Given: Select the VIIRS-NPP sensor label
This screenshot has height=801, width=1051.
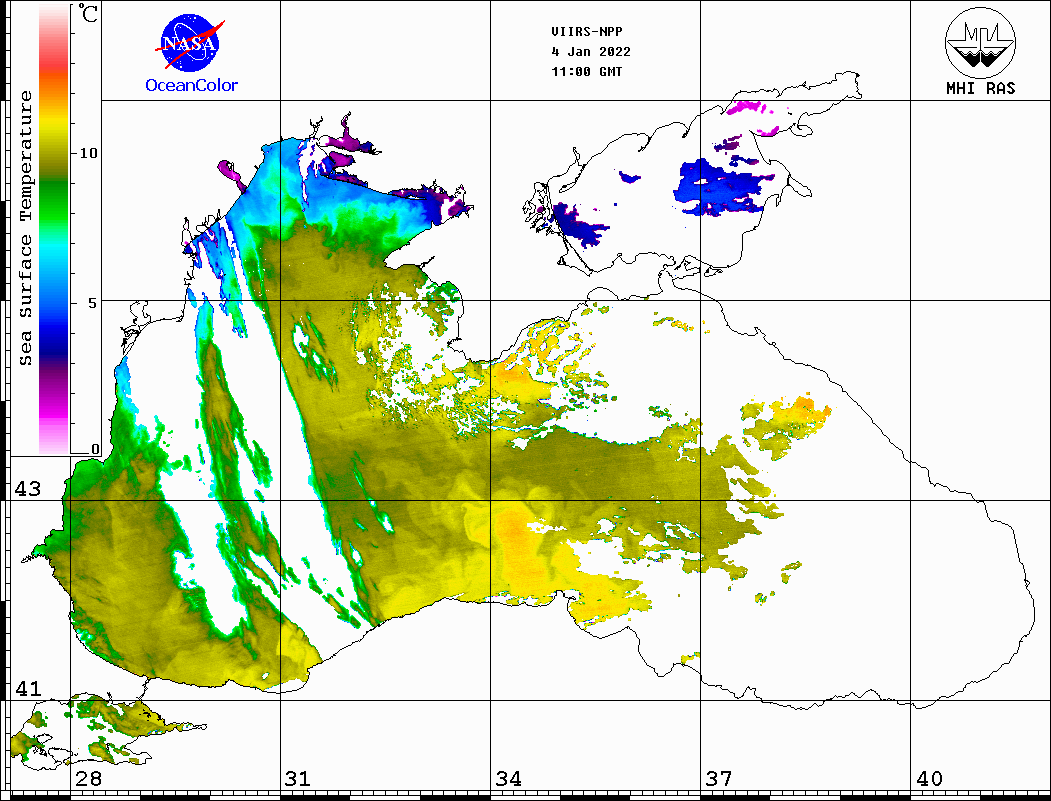Looking at the screenshot, I should [x=586, y=32].
